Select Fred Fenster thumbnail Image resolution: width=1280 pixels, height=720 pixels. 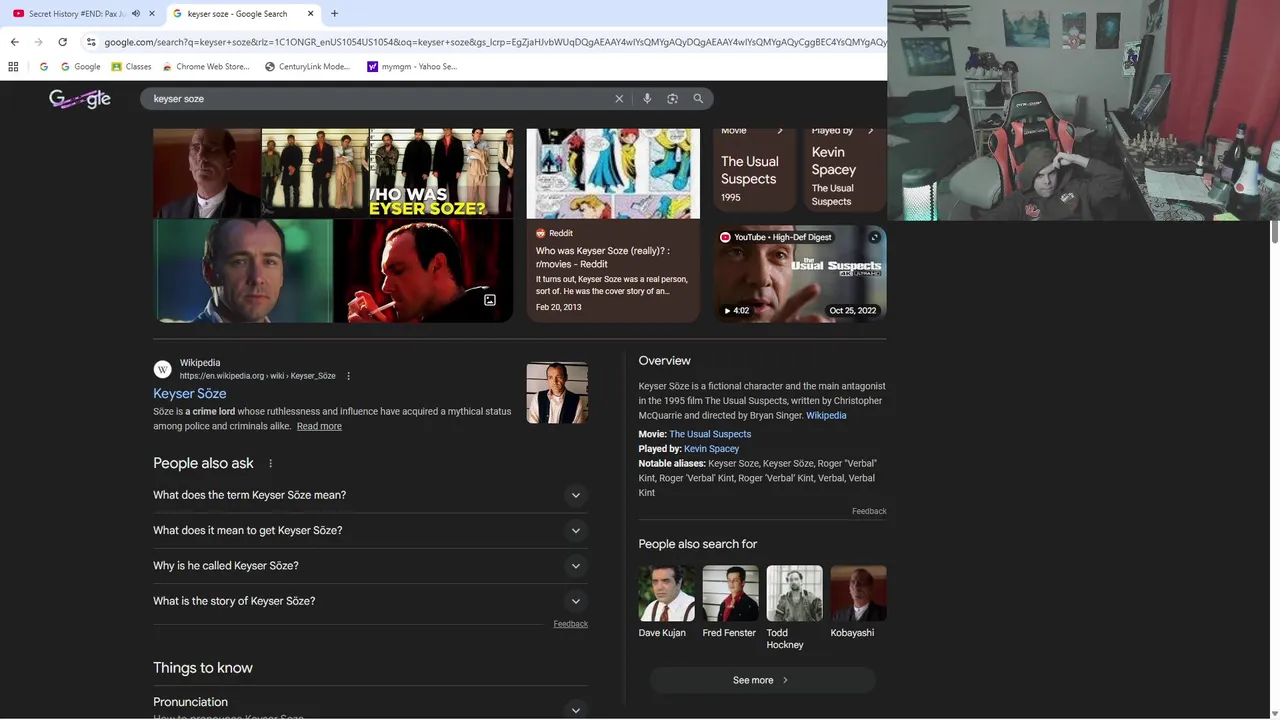pyautogui.click(x=730, y=593)
